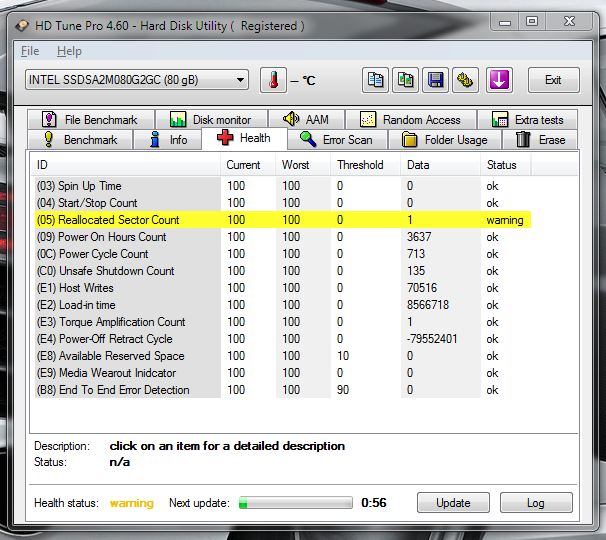The height and width of the screenshot is (540, 606).
Task: Sort by the ID column header
Action: (x=126, y=165)
